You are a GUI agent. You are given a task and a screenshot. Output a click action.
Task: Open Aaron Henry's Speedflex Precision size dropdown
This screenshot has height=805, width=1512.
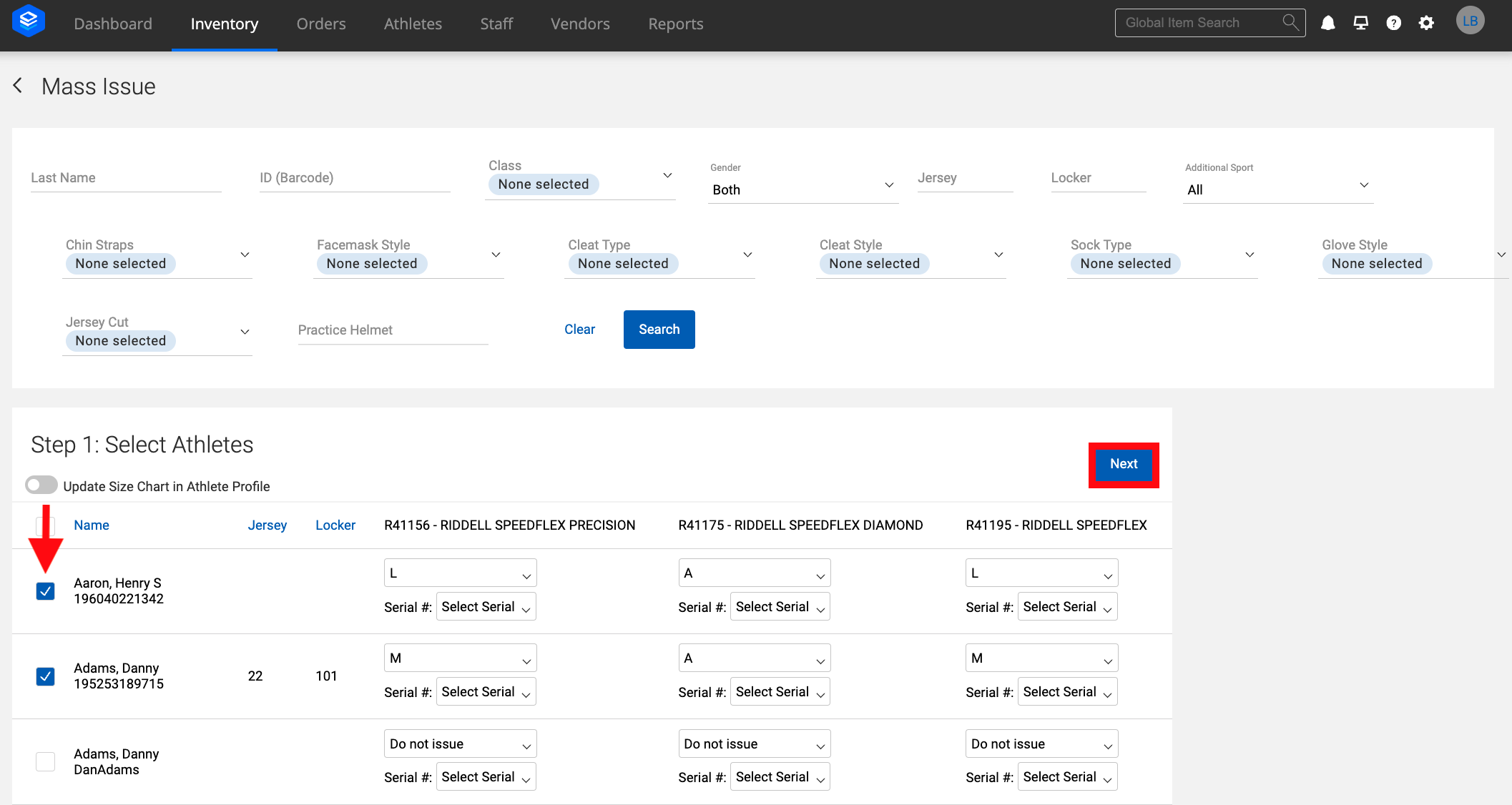click(x=461, y=573)
